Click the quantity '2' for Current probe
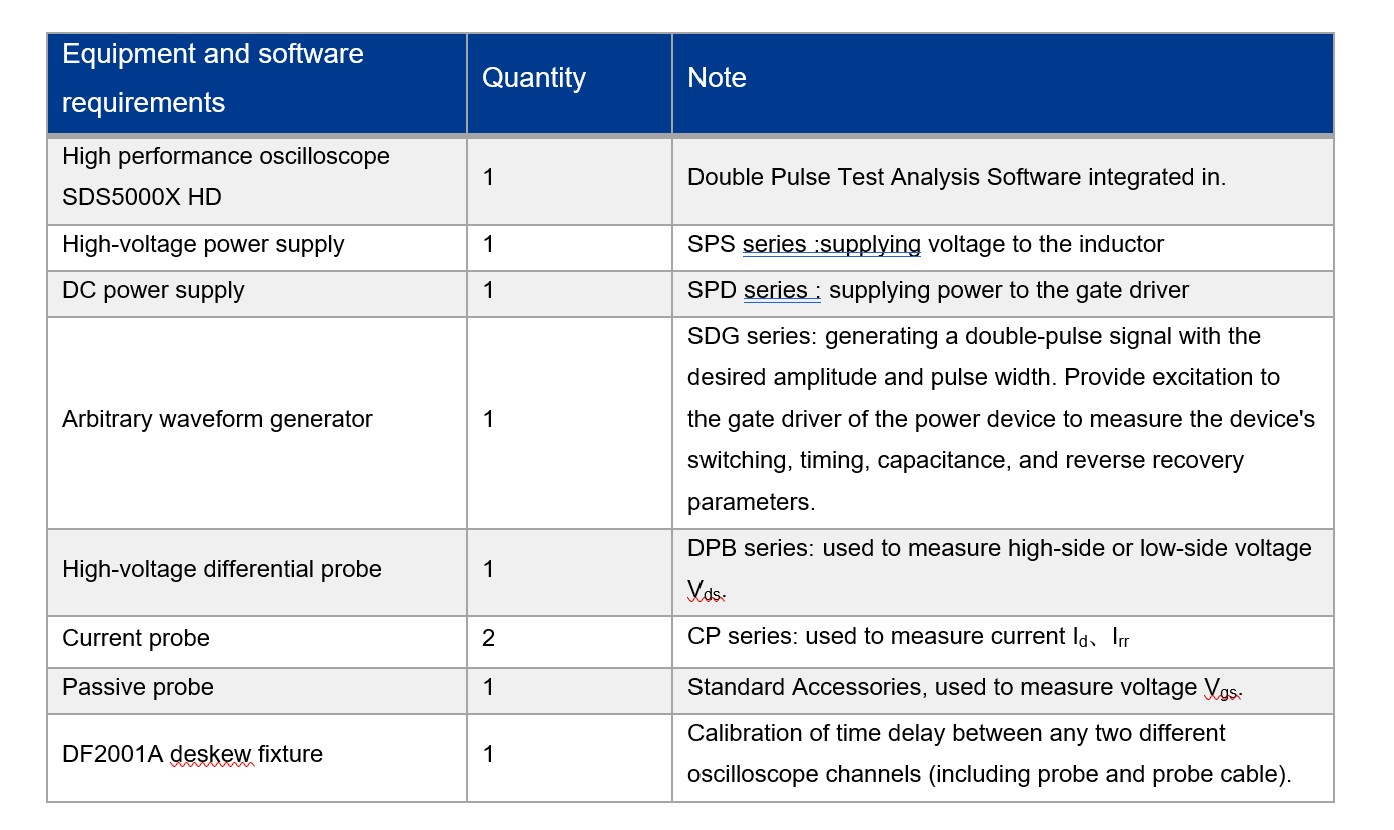Screen dimensions: 1394x830 (489, 639)
